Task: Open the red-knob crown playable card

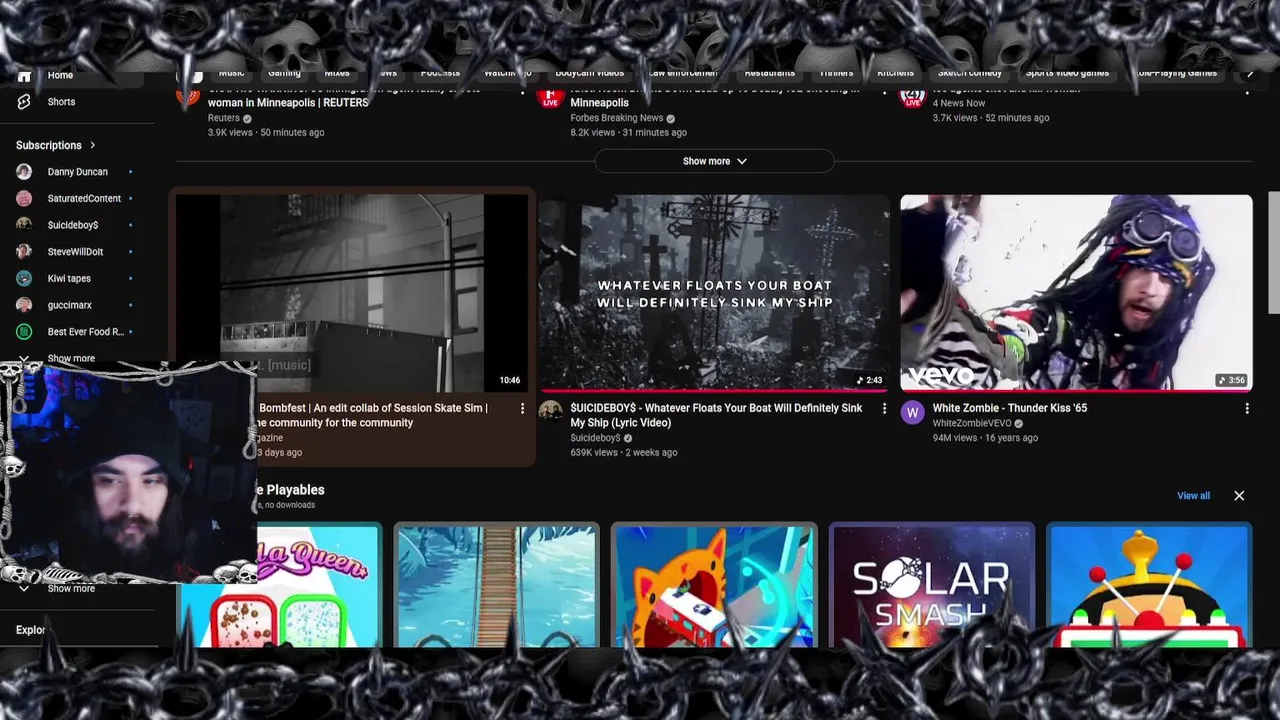Action: [1149, 585]
